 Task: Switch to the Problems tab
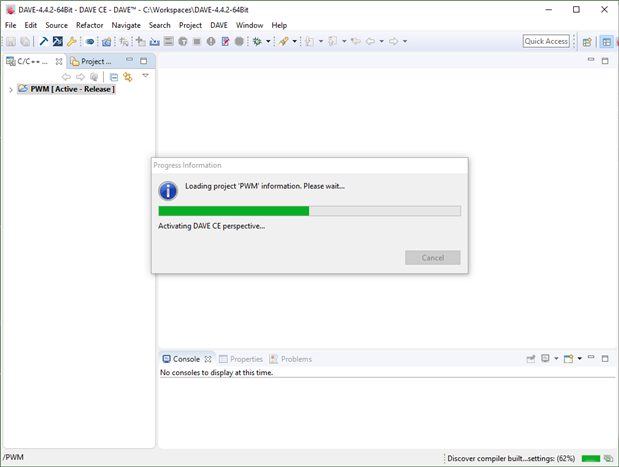coord(291,359)
